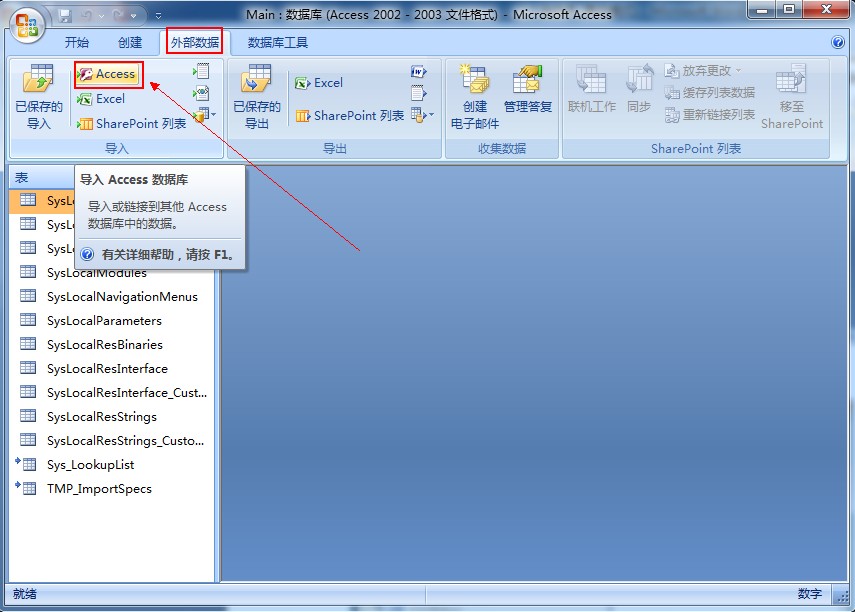Viewport: 855px width, 612px height.
Task: Expand the more export formats dropdown
Action: tap(423, 115)
